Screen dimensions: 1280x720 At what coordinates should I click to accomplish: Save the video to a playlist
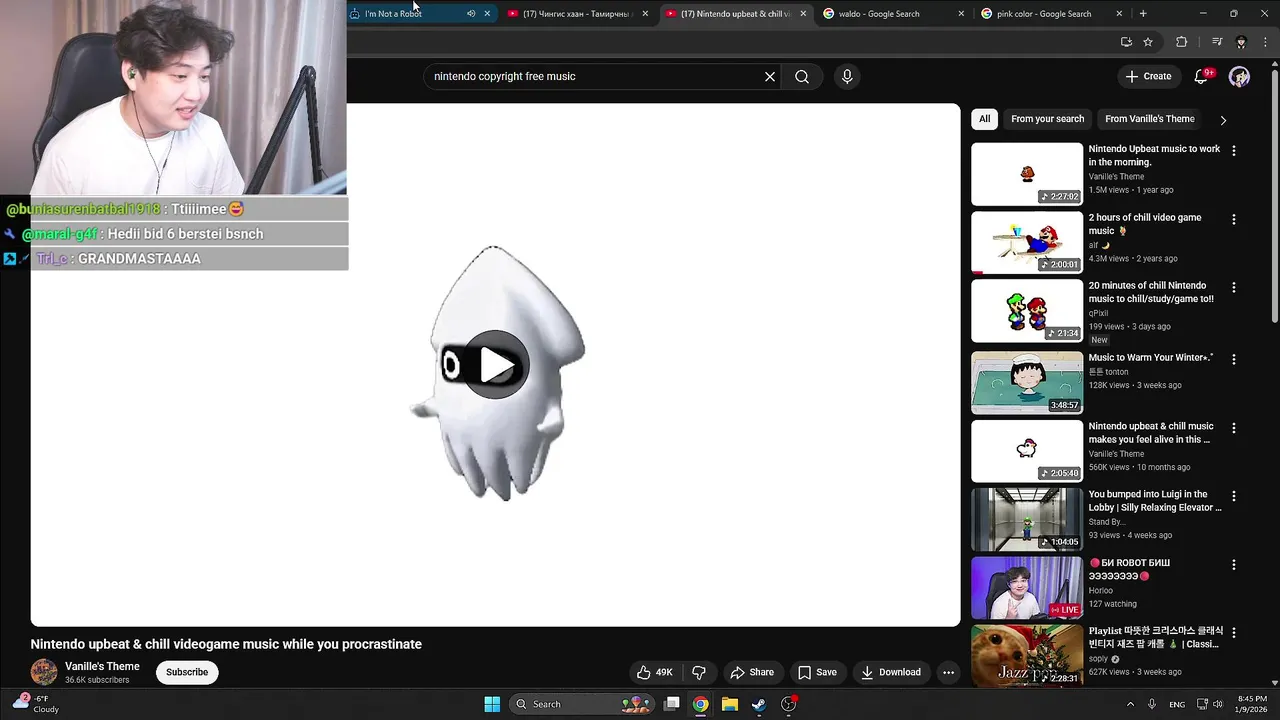[817, 672]
